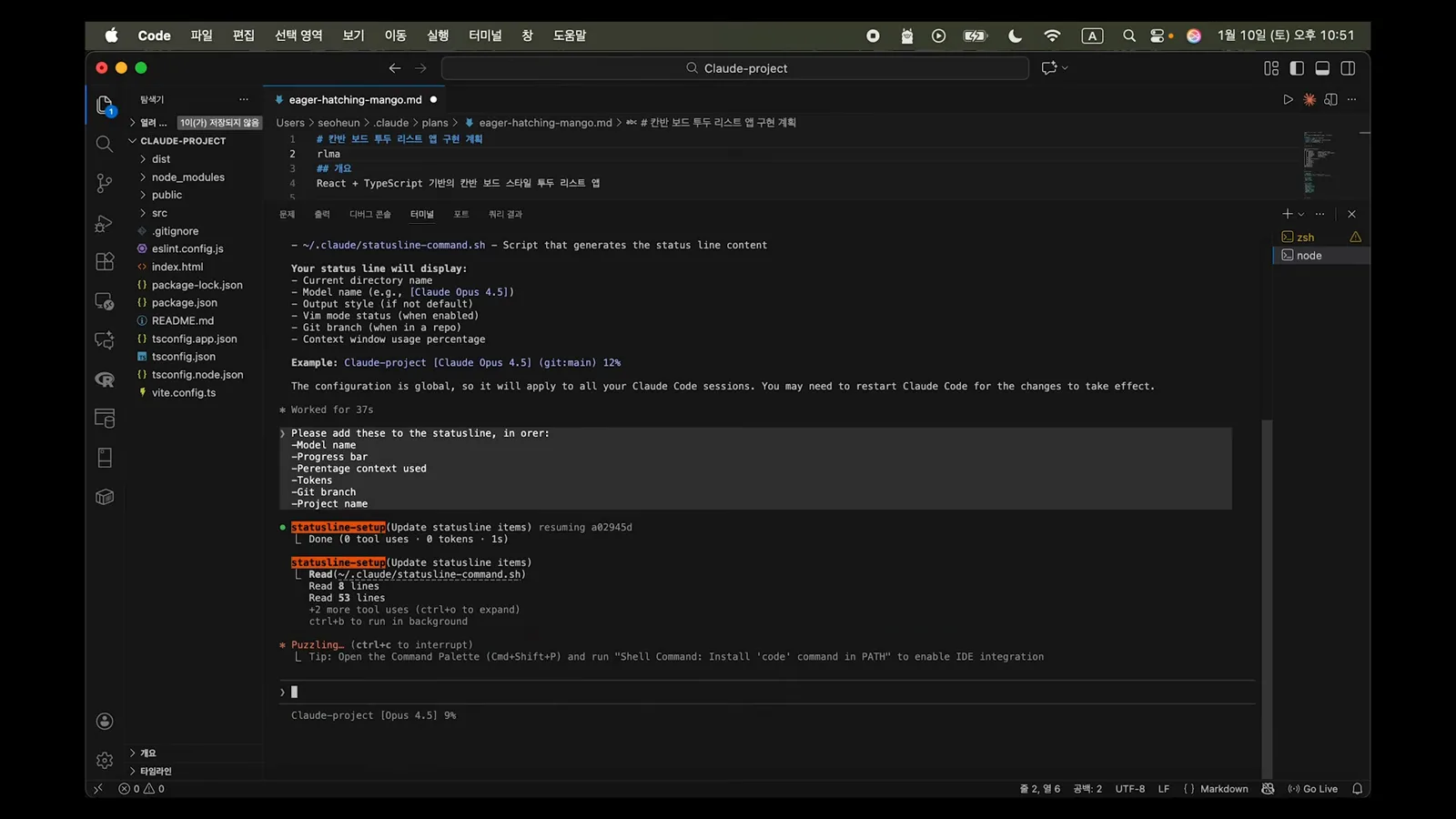Open the Copilot chat icon in title bar
The width and height of the screenshot is (1456, 819).
click(1049, 68)
